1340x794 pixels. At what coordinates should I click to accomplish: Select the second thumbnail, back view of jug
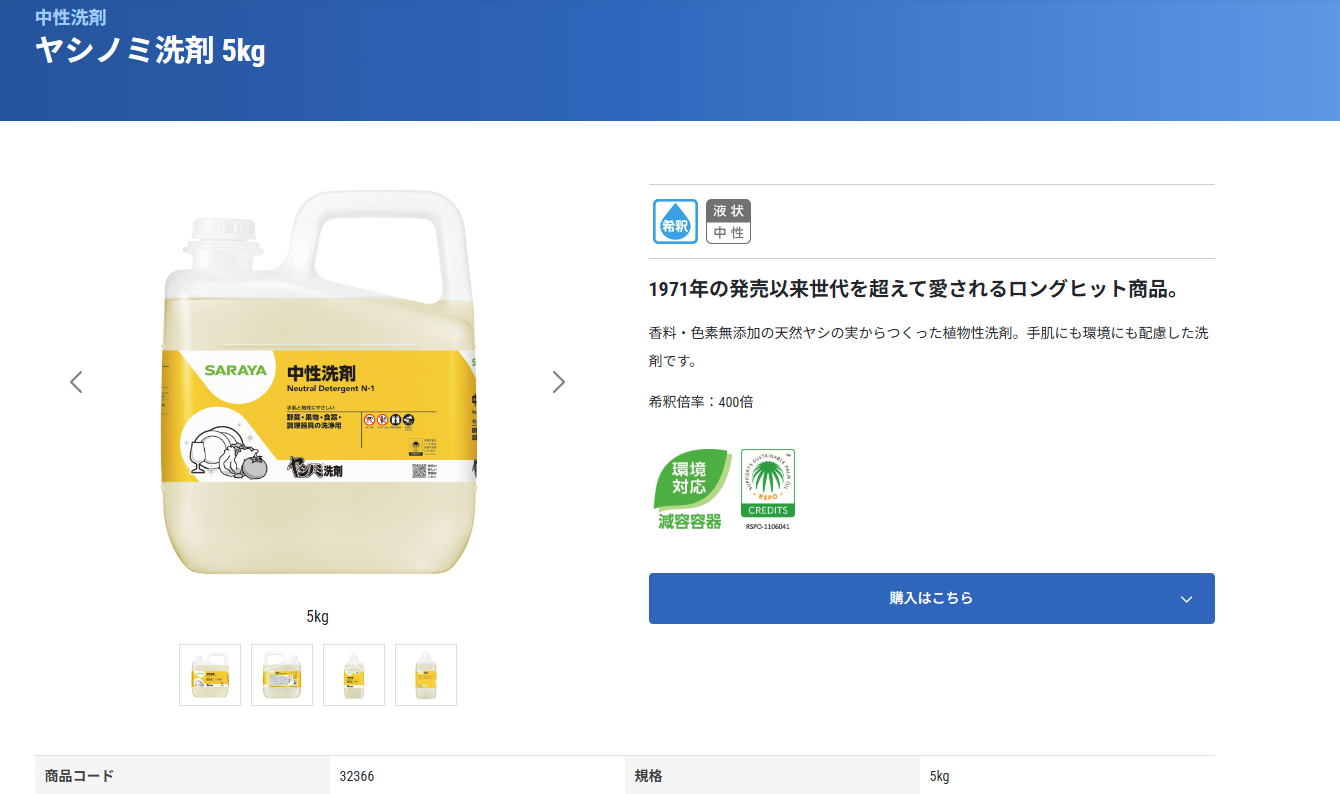tap(282, 675)
